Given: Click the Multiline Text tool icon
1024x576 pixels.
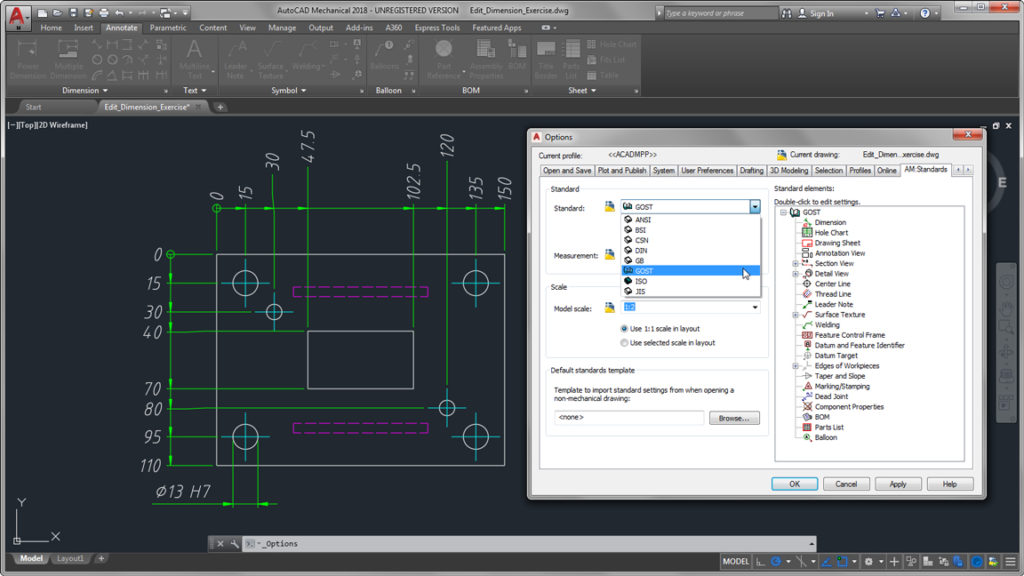Looking at the screenshot, I should tap(194, 50).
